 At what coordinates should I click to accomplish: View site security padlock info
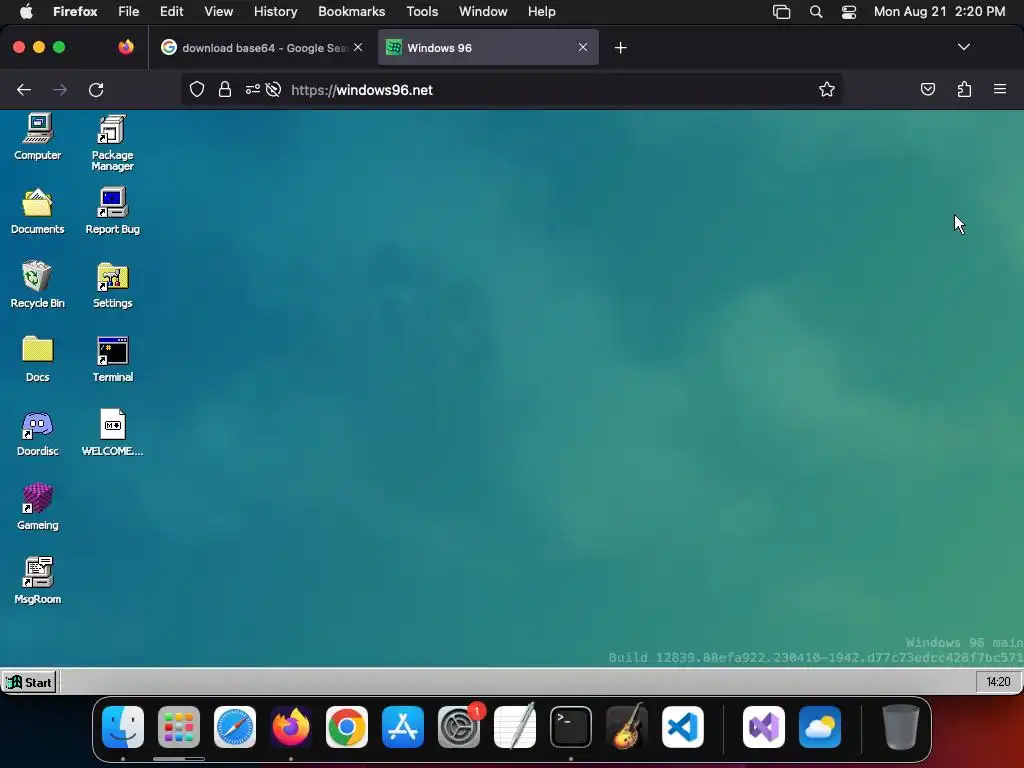click(x=225, y=89)
